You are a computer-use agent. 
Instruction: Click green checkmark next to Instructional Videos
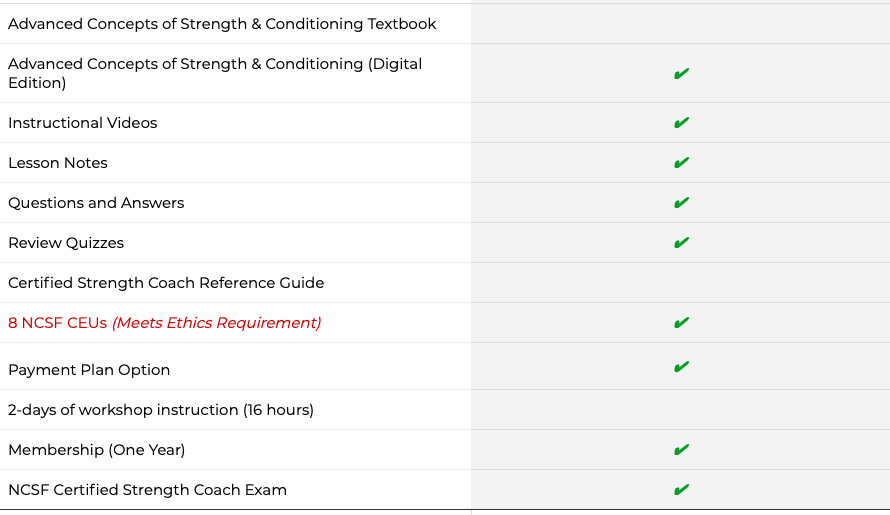[x=681, y=123]
